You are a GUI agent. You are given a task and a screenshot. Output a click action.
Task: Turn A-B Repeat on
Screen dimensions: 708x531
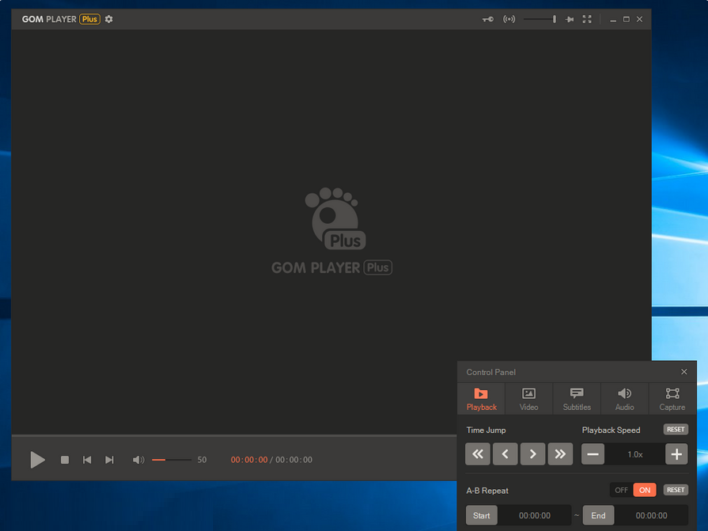coord(644,490)
